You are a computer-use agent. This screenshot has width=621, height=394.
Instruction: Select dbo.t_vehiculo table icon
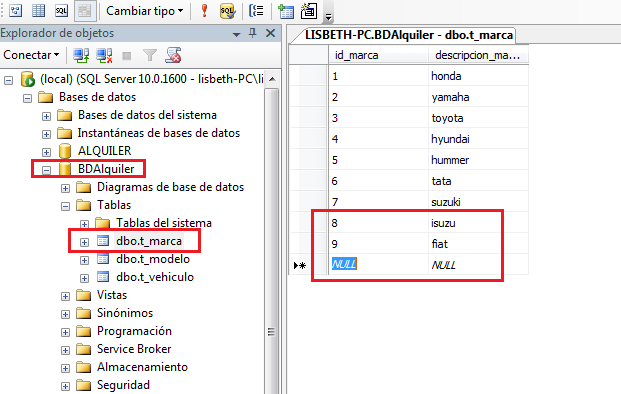click(103, 277)
